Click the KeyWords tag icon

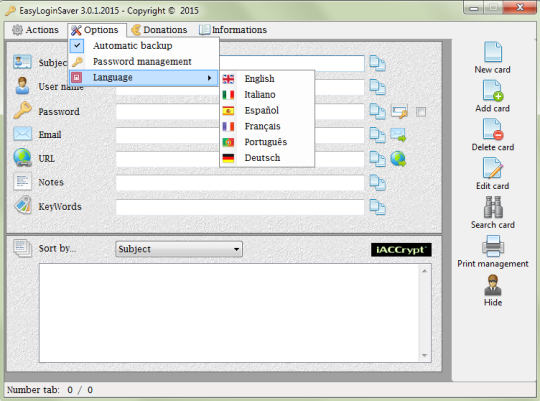(x=23, y=205)
